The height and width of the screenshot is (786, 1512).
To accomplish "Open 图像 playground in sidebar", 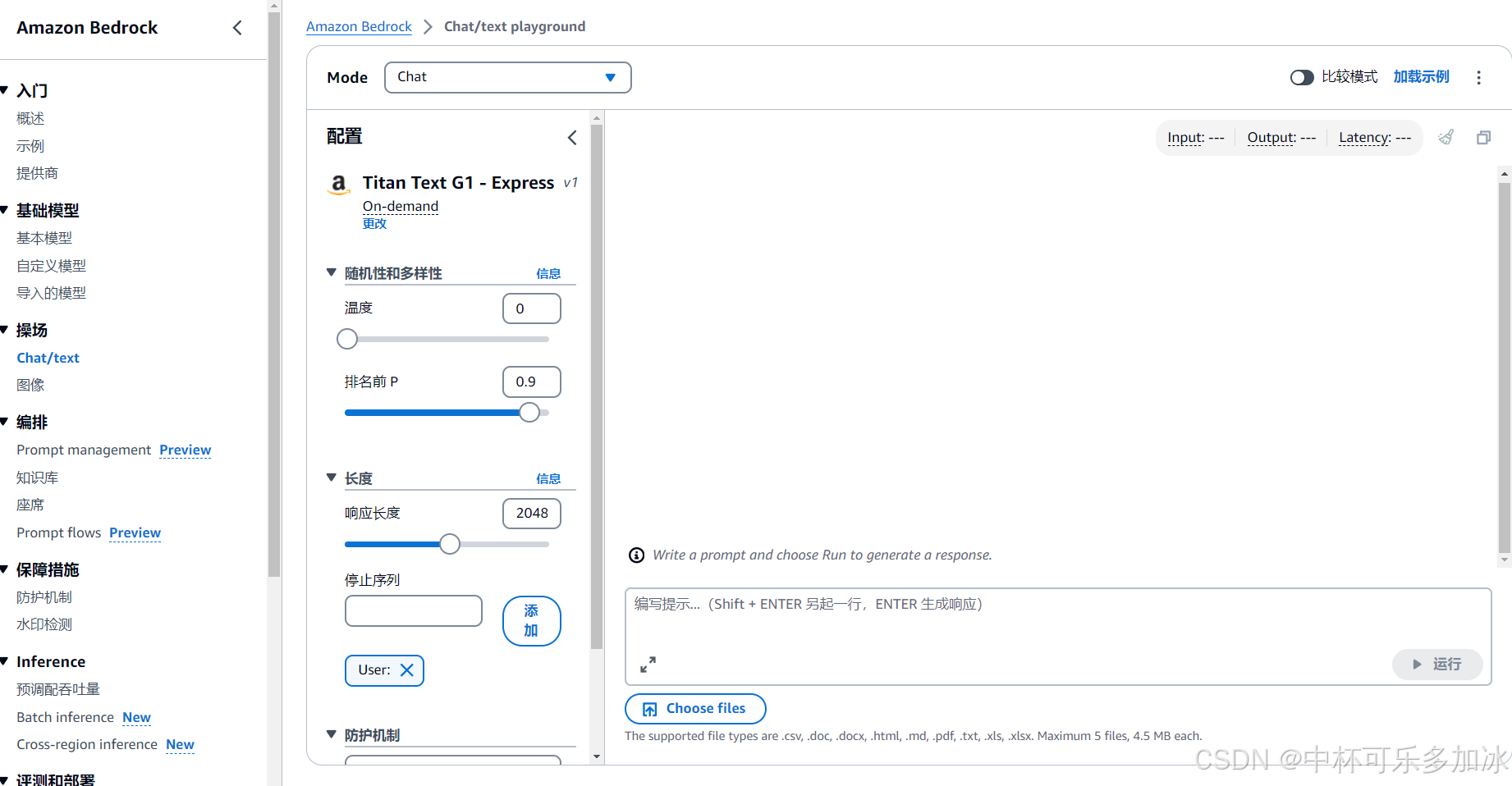I will (30, 385).
